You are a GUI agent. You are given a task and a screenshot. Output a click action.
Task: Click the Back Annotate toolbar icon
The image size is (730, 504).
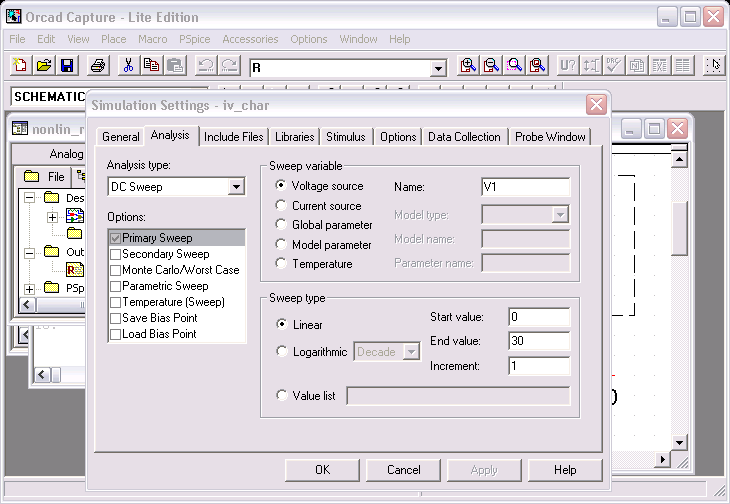[591, 65]
